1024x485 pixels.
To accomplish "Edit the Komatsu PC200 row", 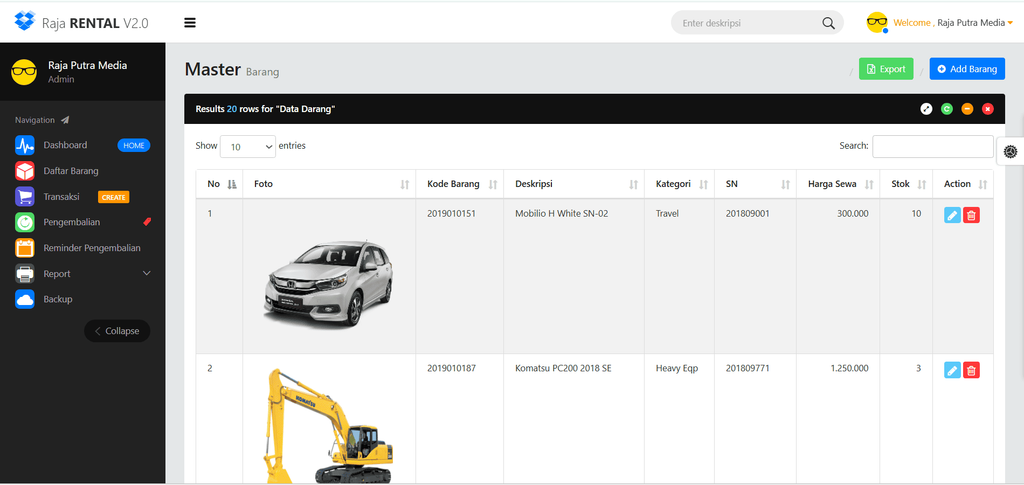I will point(952,370).
